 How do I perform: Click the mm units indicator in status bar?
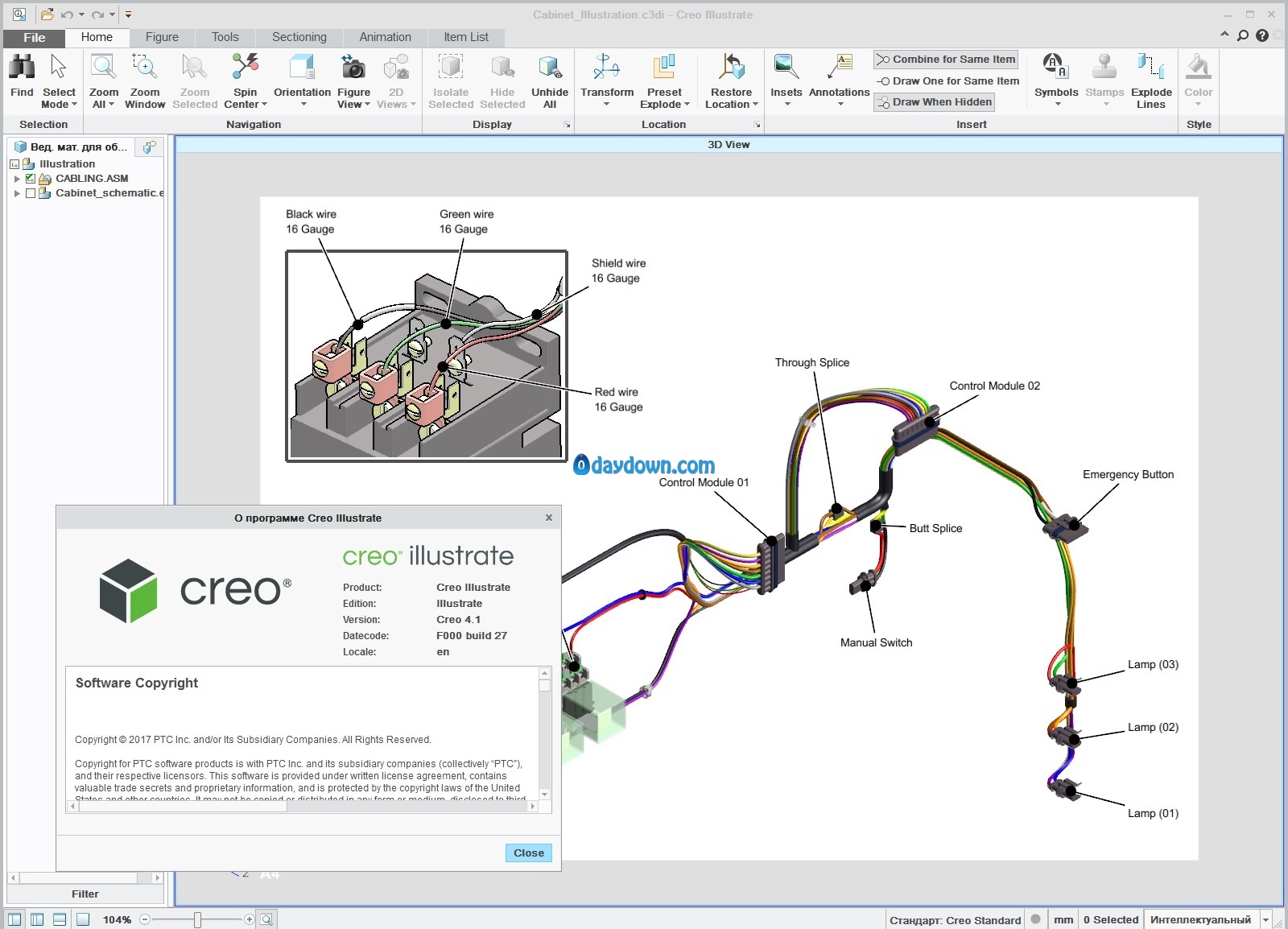(1063, 919)
